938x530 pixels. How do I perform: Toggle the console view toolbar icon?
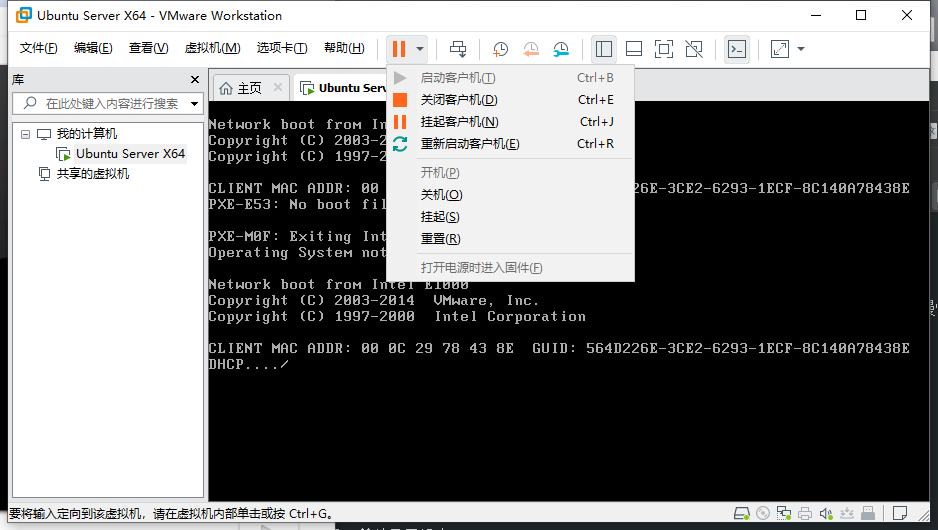coord(736,49)
